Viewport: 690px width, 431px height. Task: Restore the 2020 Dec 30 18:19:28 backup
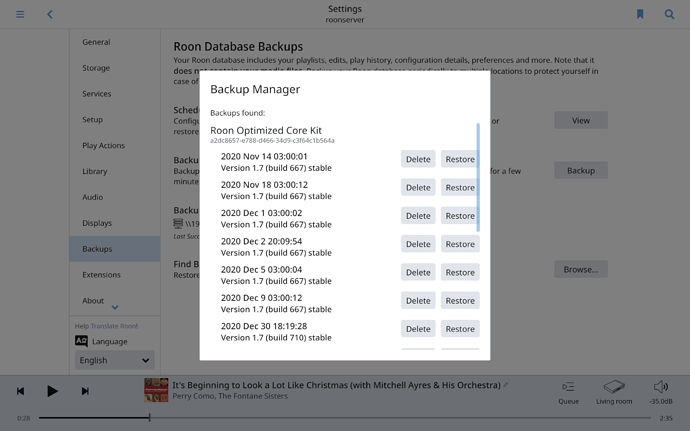pyautogui.click(x=460, y=329)
